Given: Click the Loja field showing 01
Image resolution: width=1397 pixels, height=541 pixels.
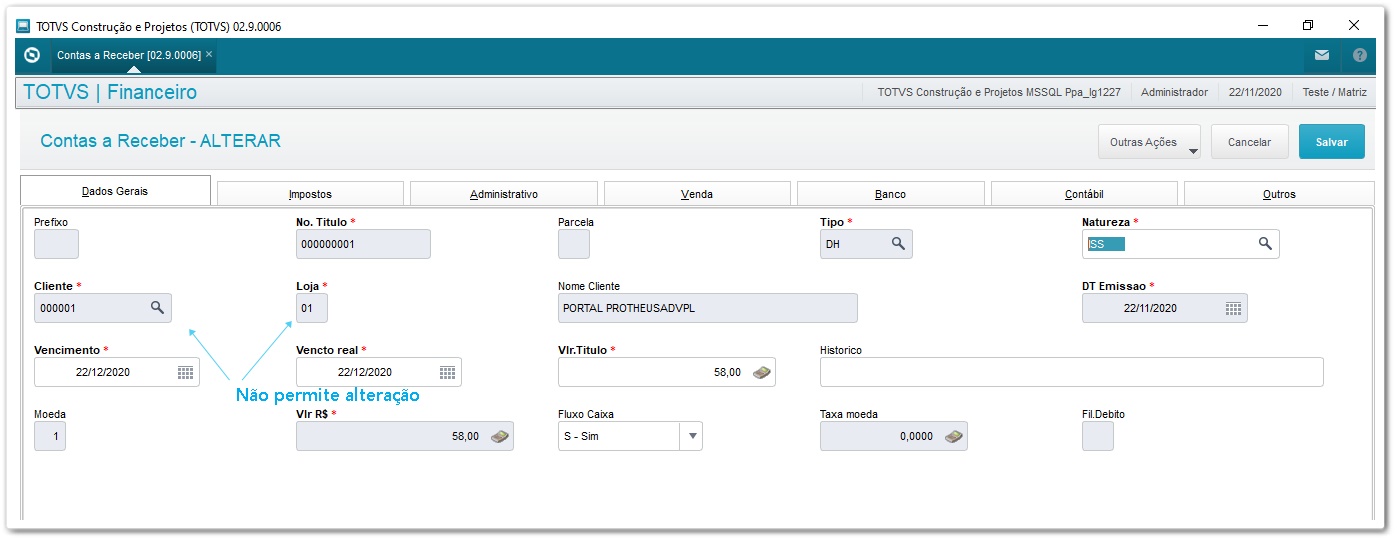Looking at the screenshot, I should coord(312,308).
